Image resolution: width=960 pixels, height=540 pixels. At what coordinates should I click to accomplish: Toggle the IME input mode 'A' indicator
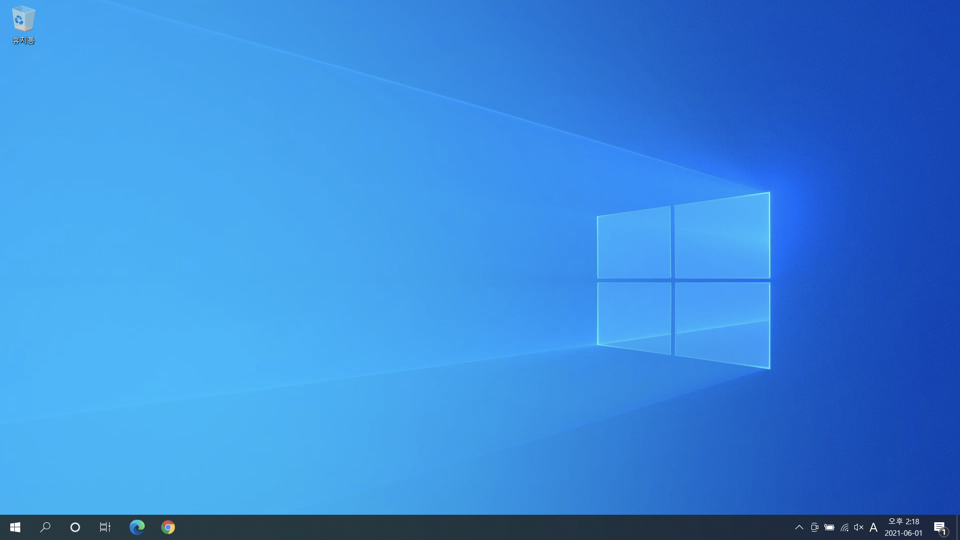tap(873, 527)
